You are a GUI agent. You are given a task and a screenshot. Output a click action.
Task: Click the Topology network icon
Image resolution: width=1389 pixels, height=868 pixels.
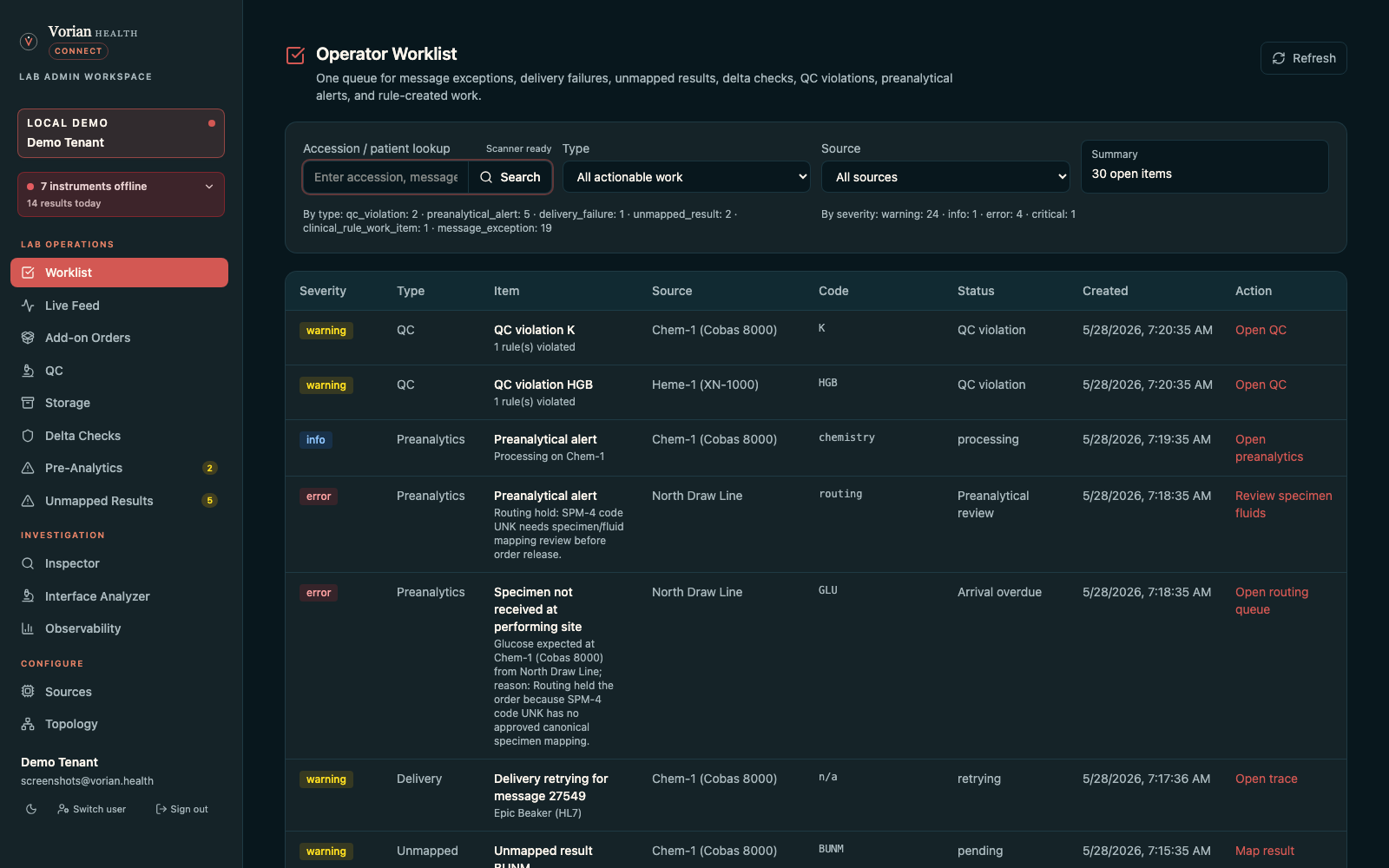[x=28, y=724]
